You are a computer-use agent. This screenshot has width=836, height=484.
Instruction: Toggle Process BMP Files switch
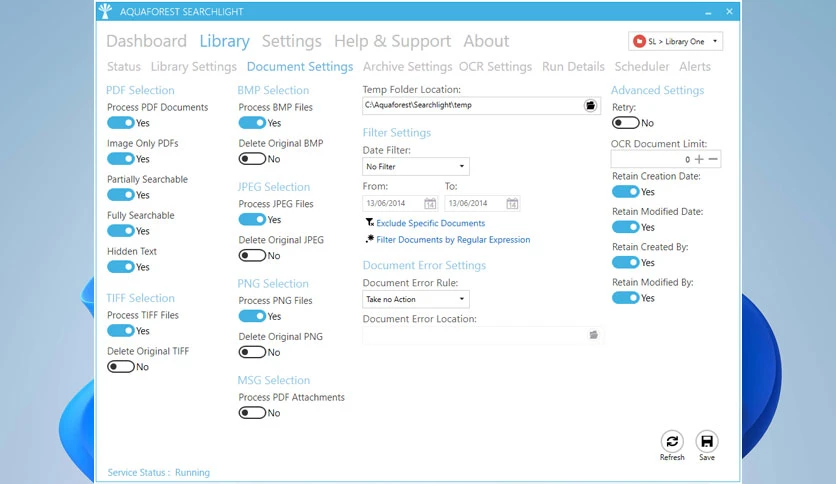[x=252, y=123]
